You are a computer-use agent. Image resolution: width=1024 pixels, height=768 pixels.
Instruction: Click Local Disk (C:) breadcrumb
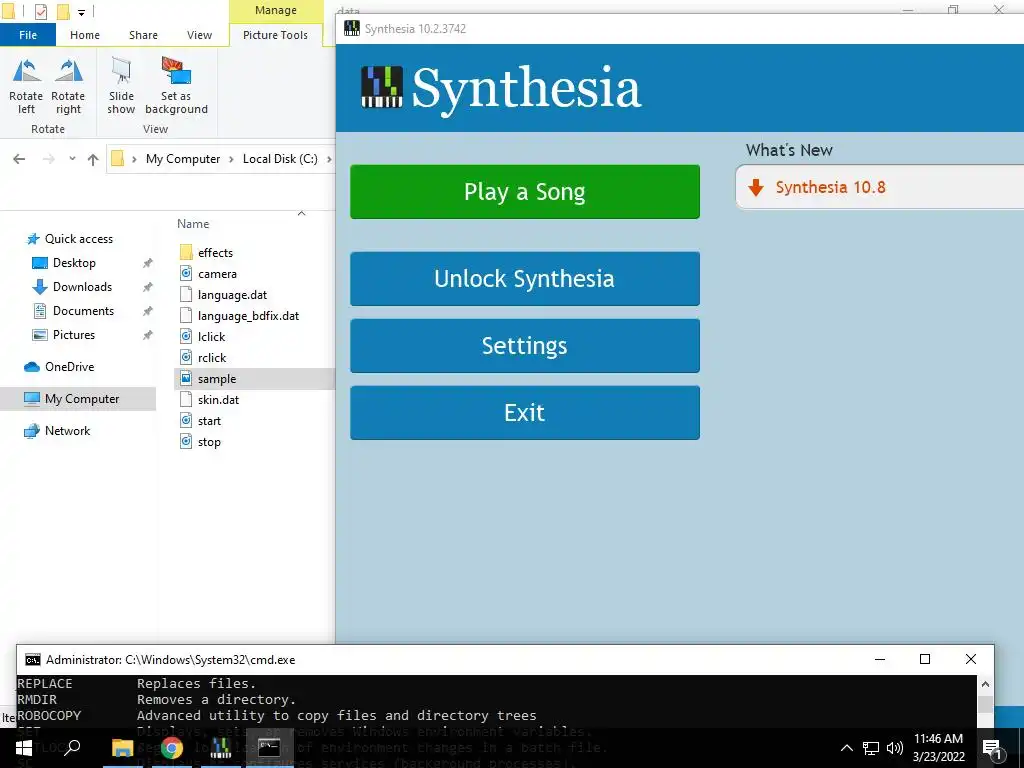(280, 159)
